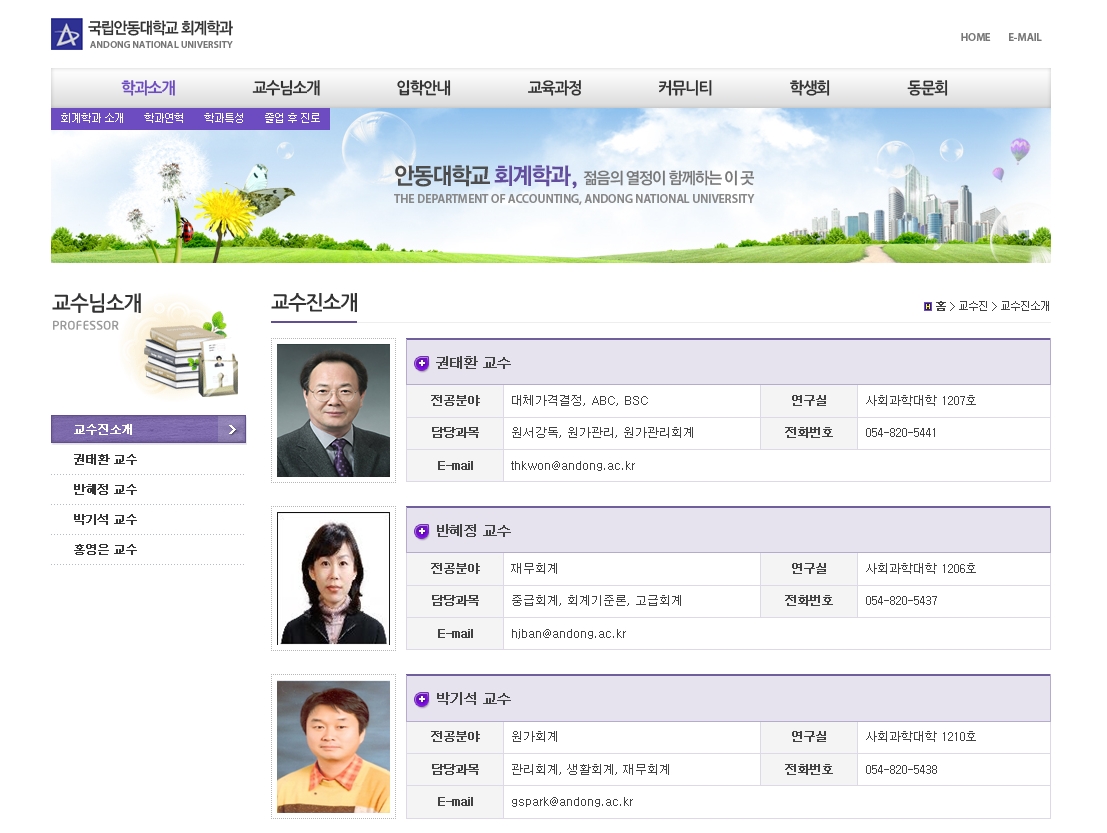Open the 커뮤니티 main menu
This screenshot has height=833, width=1107.
[685, 88]
